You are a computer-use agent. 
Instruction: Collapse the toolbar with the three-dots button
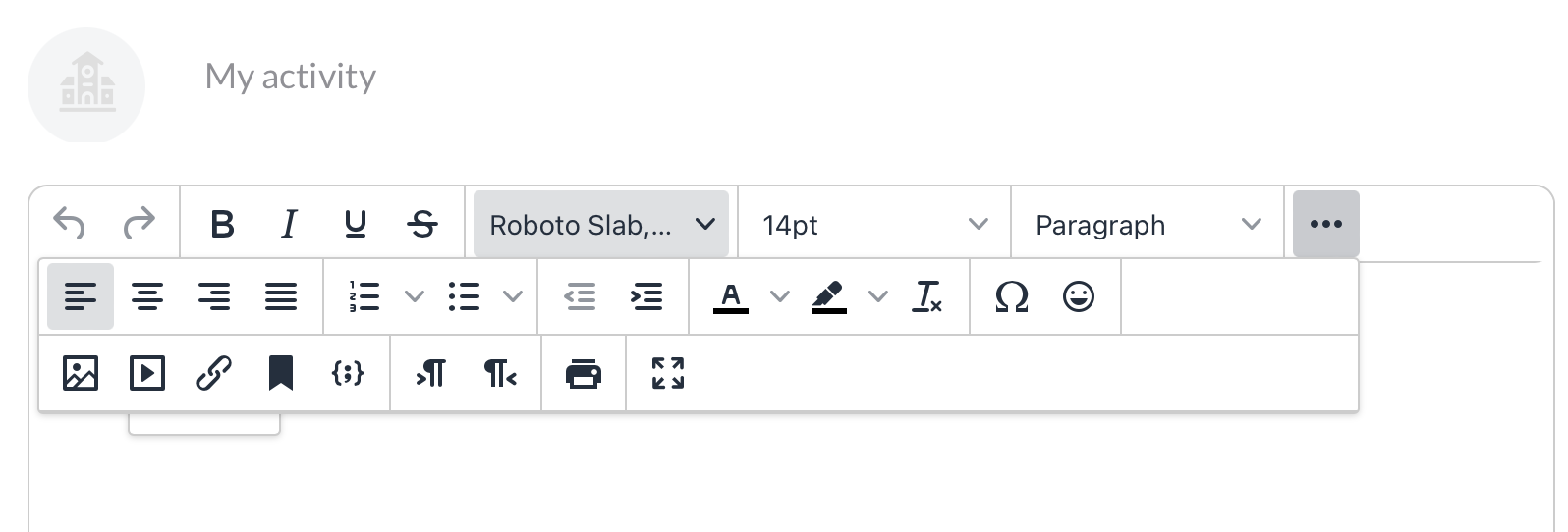coord(1325,225)
